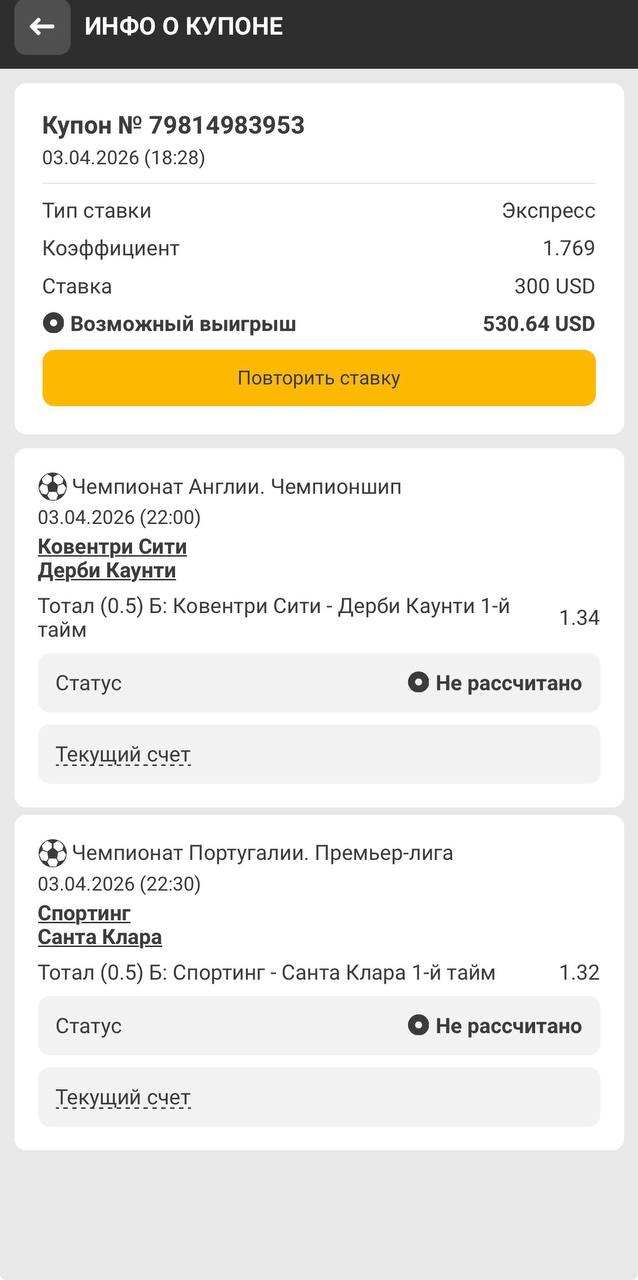Click the 530.64 USD possible winnings amount
This screenshot has width=638, height=1280.
tap(538, 324)
